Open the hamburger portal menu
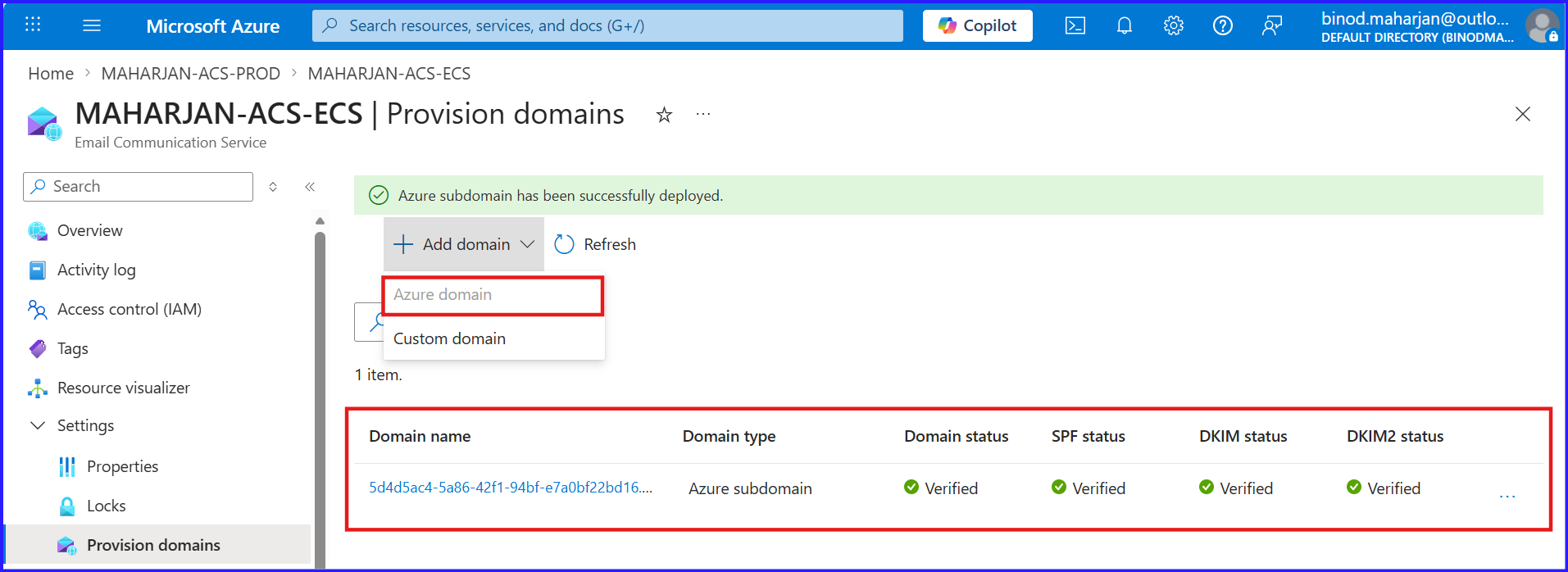 [x=92, y=25]
